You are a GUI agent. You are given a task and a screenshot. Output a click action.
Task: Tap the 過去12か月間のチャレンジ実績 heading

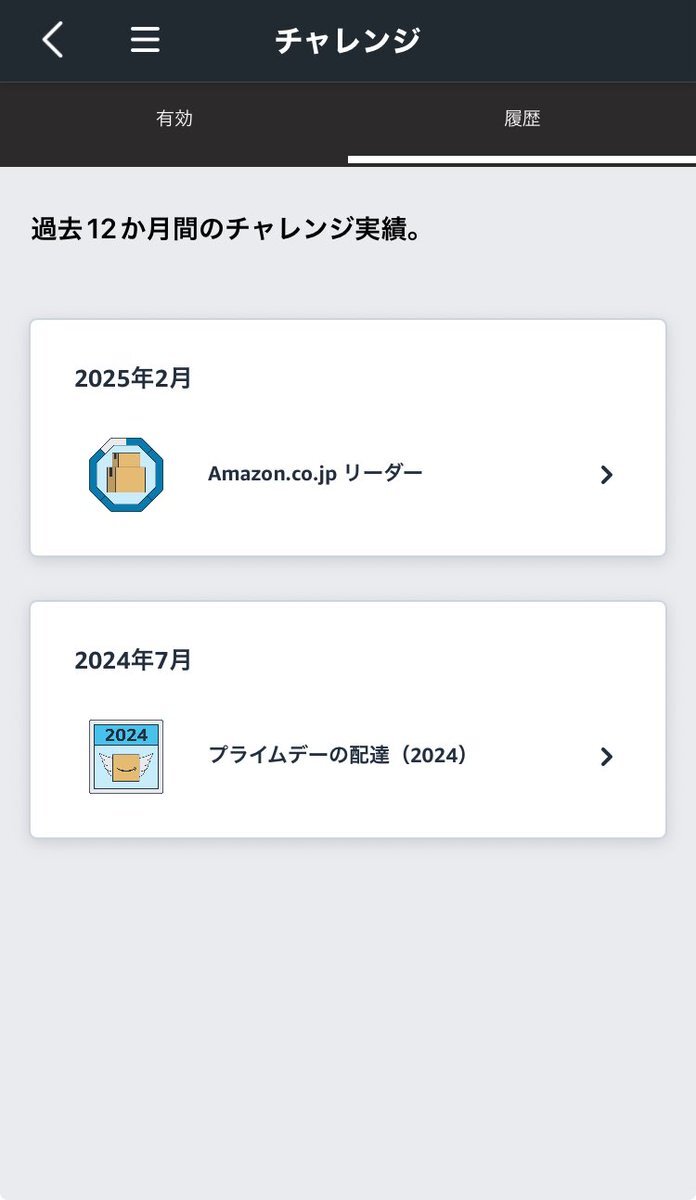[x=225, y=229]
